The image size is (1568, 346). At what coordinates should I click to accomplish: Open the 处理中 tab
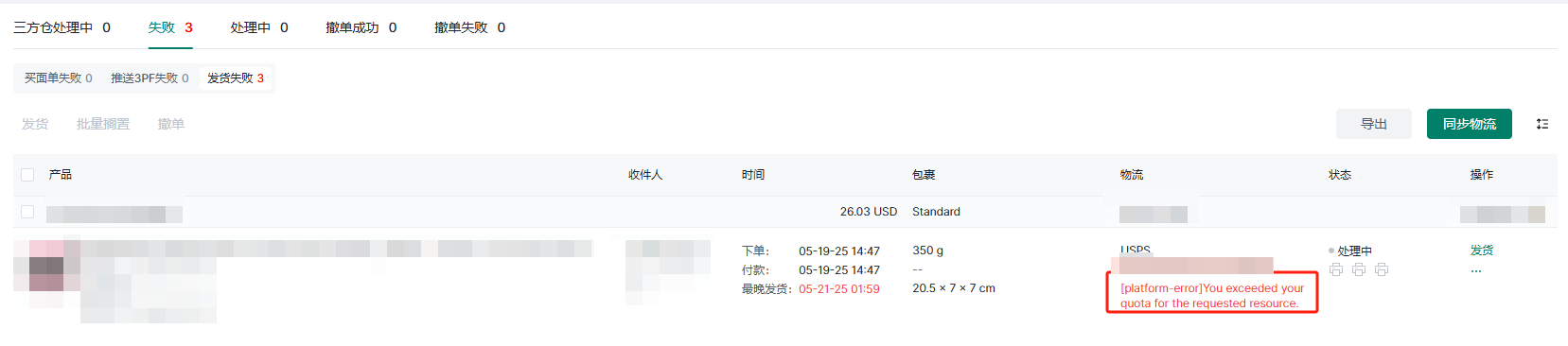point(259,27)
